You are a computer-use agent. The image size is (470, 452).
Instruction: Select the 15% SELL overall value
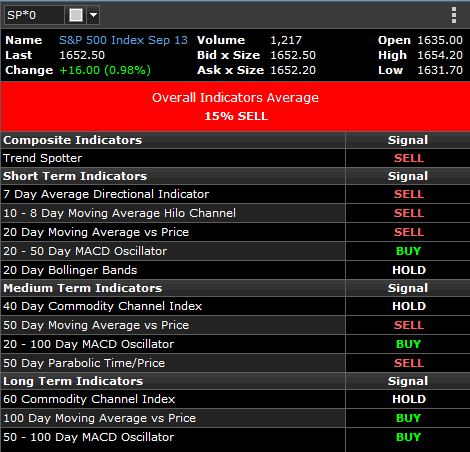(236, 116)
